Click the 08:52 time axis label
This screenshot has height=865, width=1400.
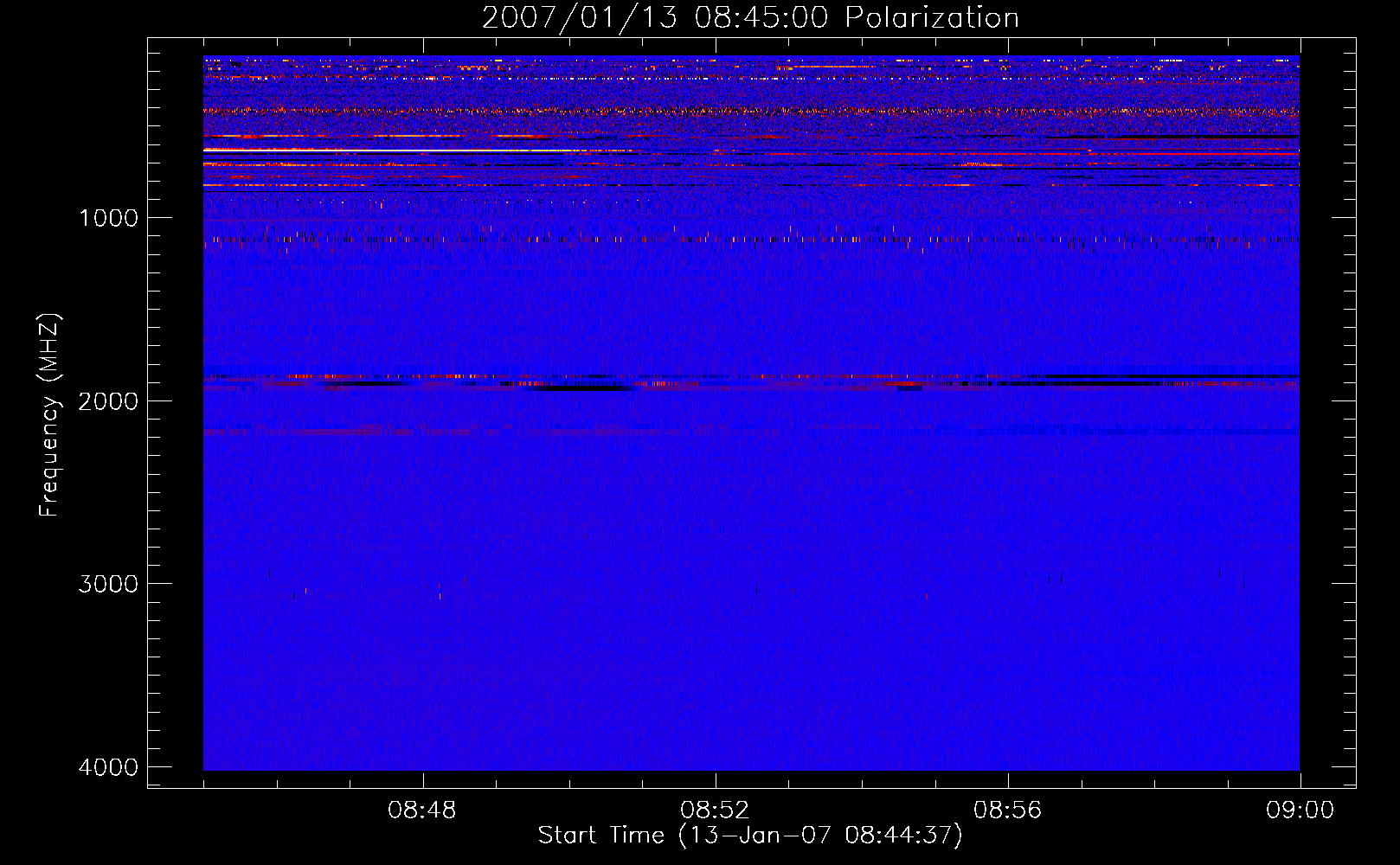click(715, 811)
